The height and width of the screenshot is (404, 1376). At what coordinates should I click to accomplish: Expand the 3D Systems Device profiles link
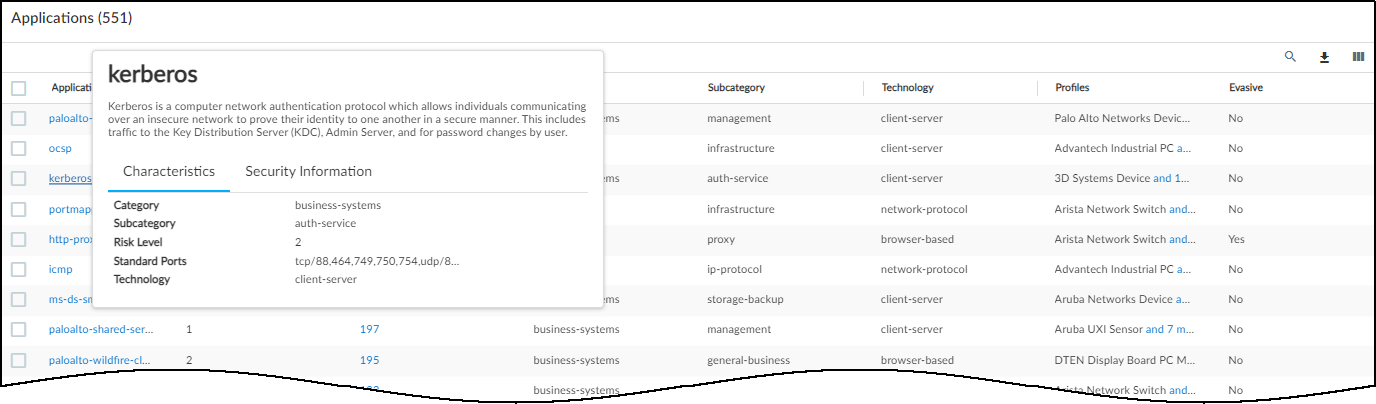pyautogui.click(x=1171, y=179)
